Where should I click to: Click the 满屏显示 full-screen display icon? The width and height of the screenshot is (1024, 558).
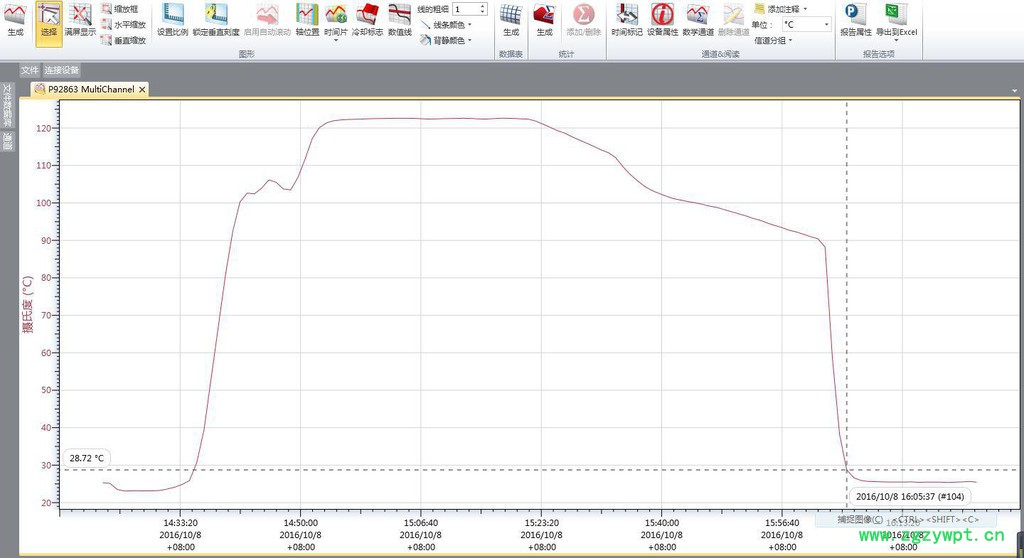80,20
